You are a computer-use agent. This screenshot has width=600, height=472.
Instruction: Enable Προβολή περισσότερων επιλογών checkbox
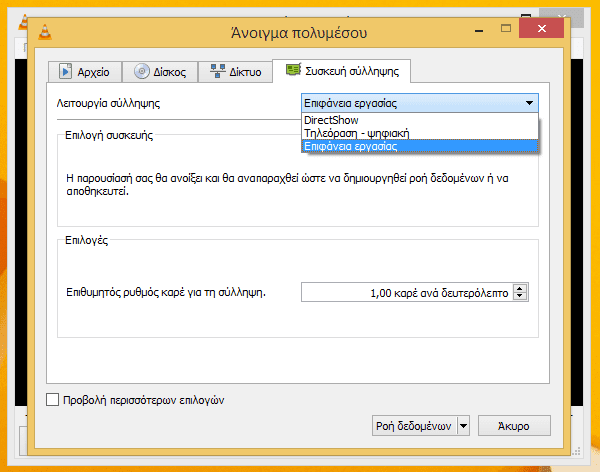[52, 400]
